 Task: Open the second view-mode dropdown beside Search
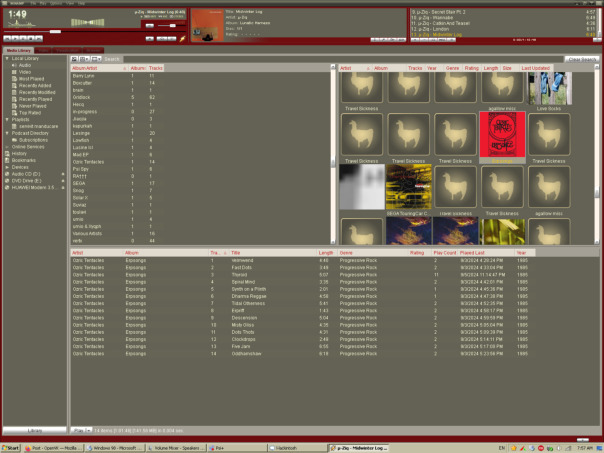click(x=84, y=59)
